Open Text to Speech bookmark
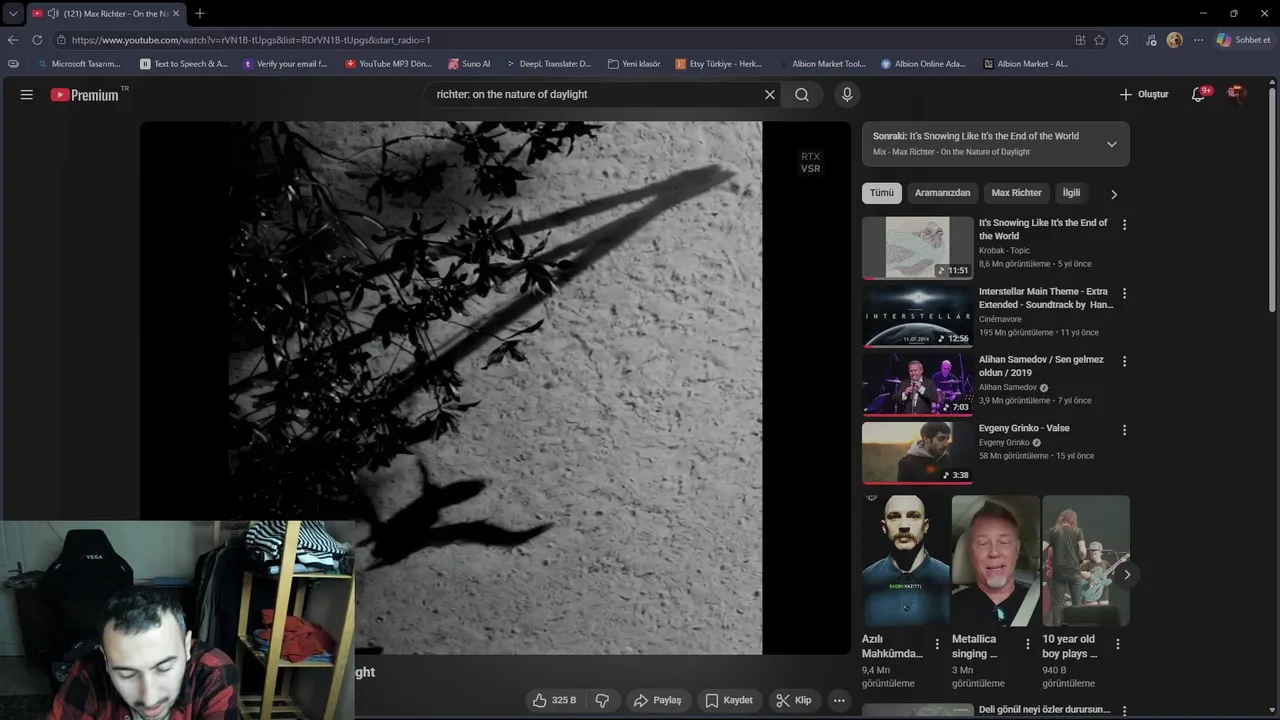Viewport: 1280px width, 720px height. coord(185,63)
